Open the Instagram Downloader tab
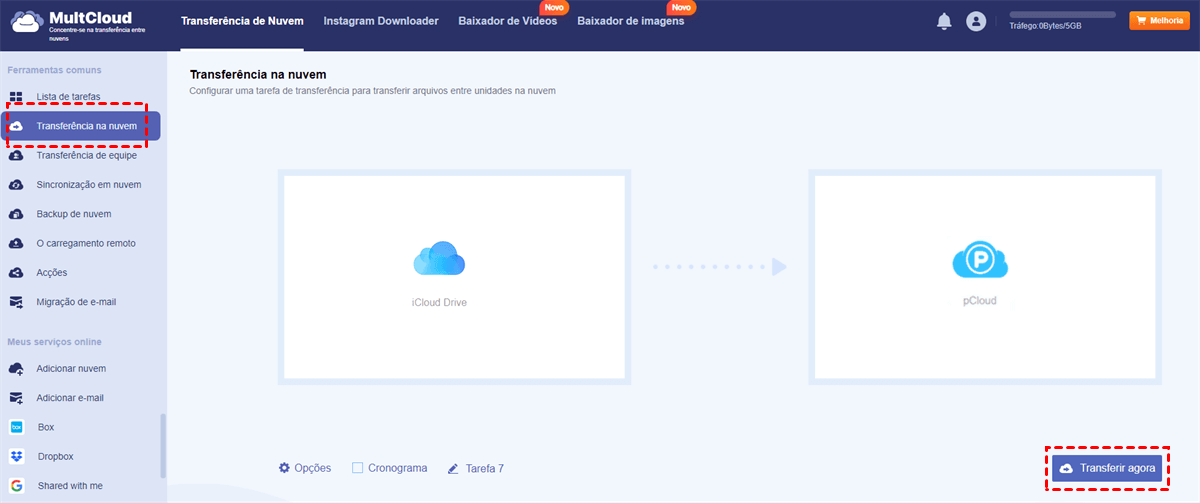Image resolution: width=1200 pixels, height=503 pixels. (381, 21)
